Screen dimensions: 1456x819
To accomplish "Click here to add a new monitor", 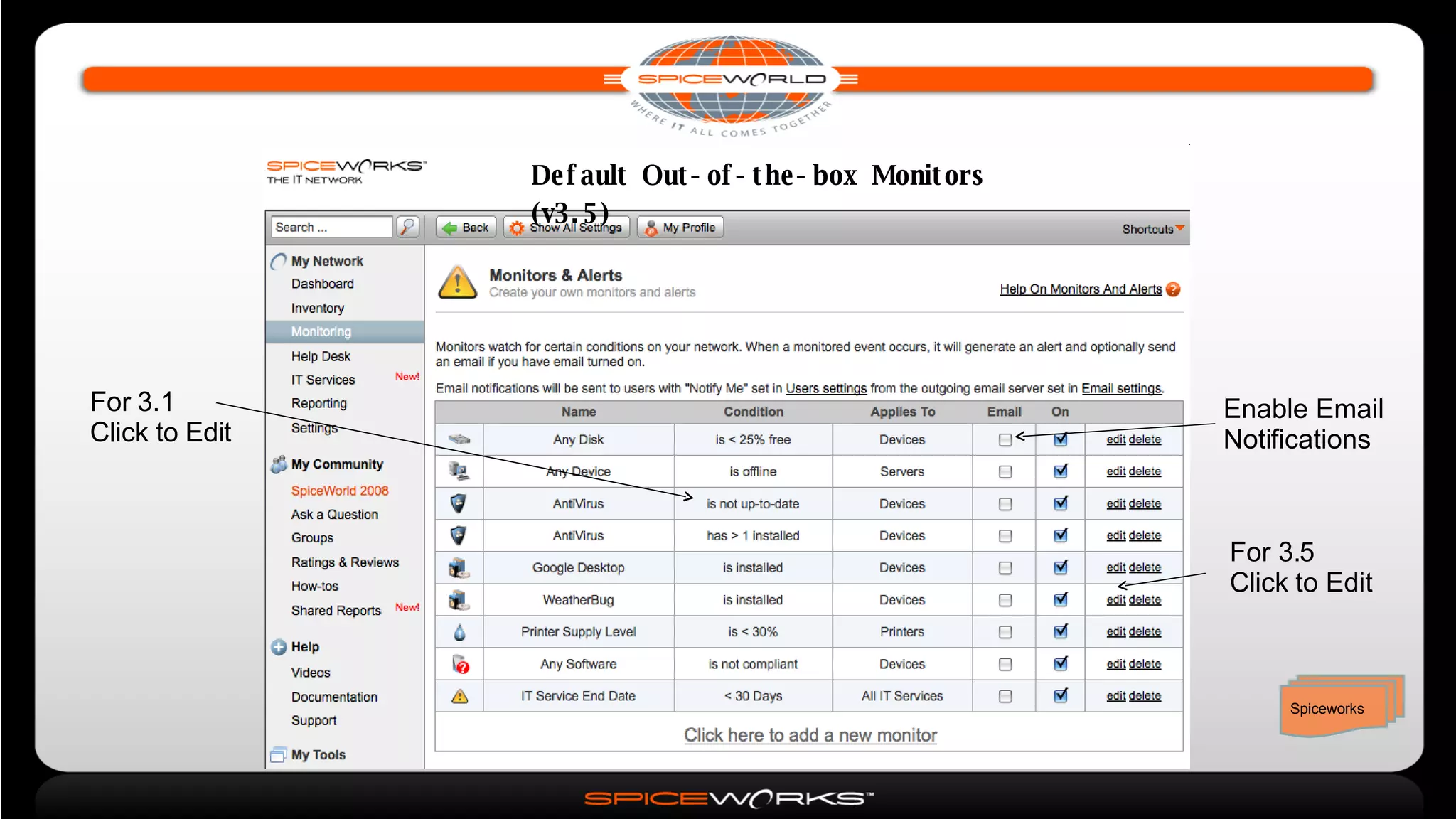I will click(x=810, y=735).
